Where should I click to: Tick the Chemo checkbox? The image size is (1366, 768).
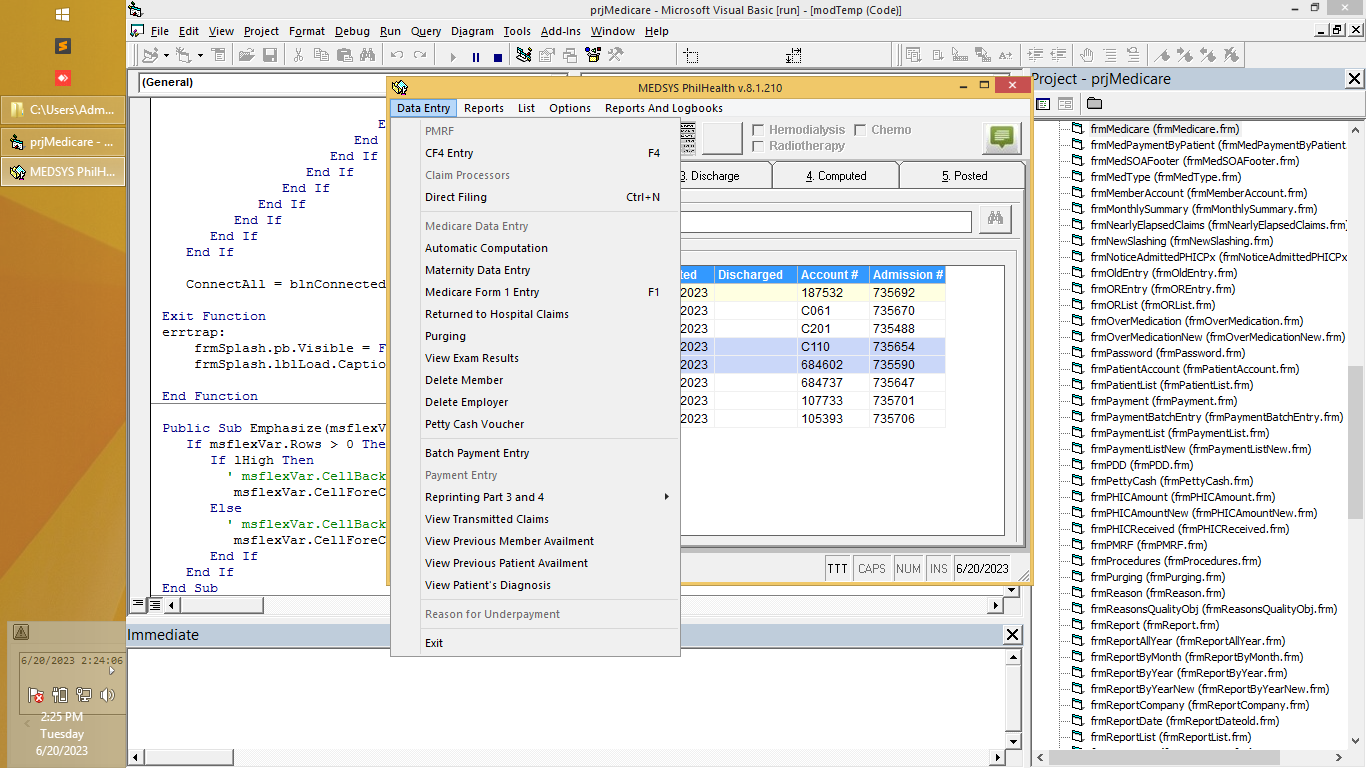860,130
